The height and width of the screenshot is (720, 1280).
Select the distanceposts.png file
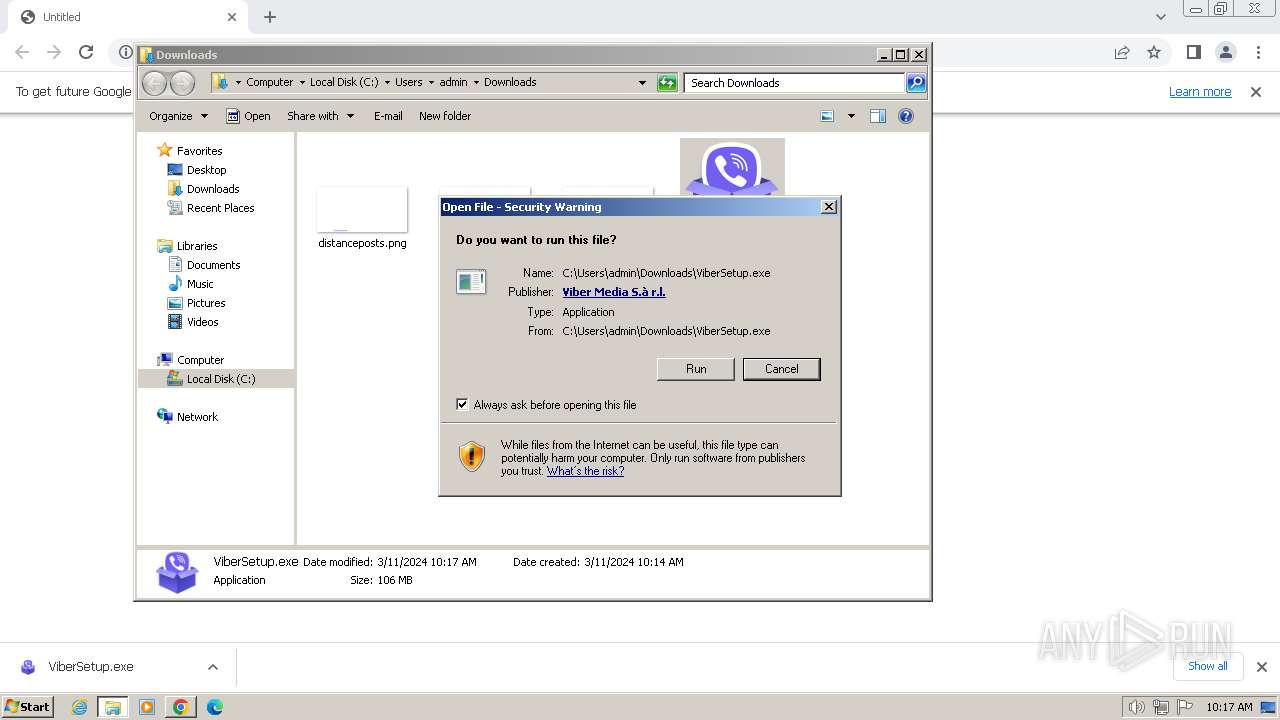pyautogui.click(x=362, y=218)
